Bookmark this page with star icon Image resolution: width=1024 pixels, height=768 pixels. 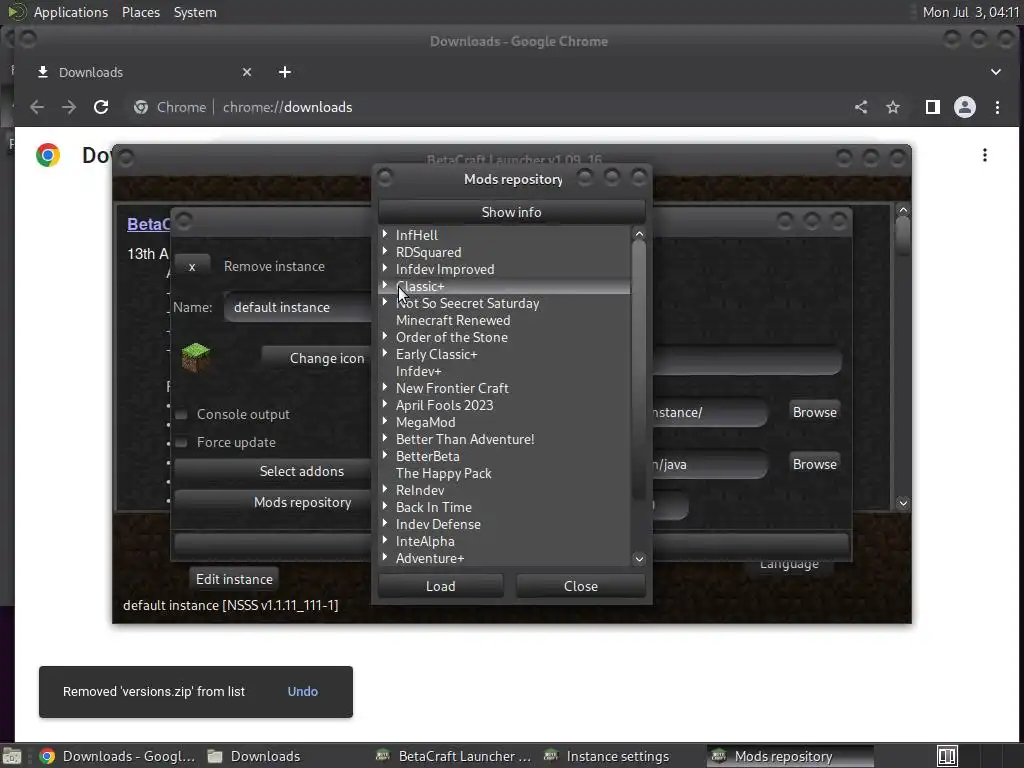point(893,107)
